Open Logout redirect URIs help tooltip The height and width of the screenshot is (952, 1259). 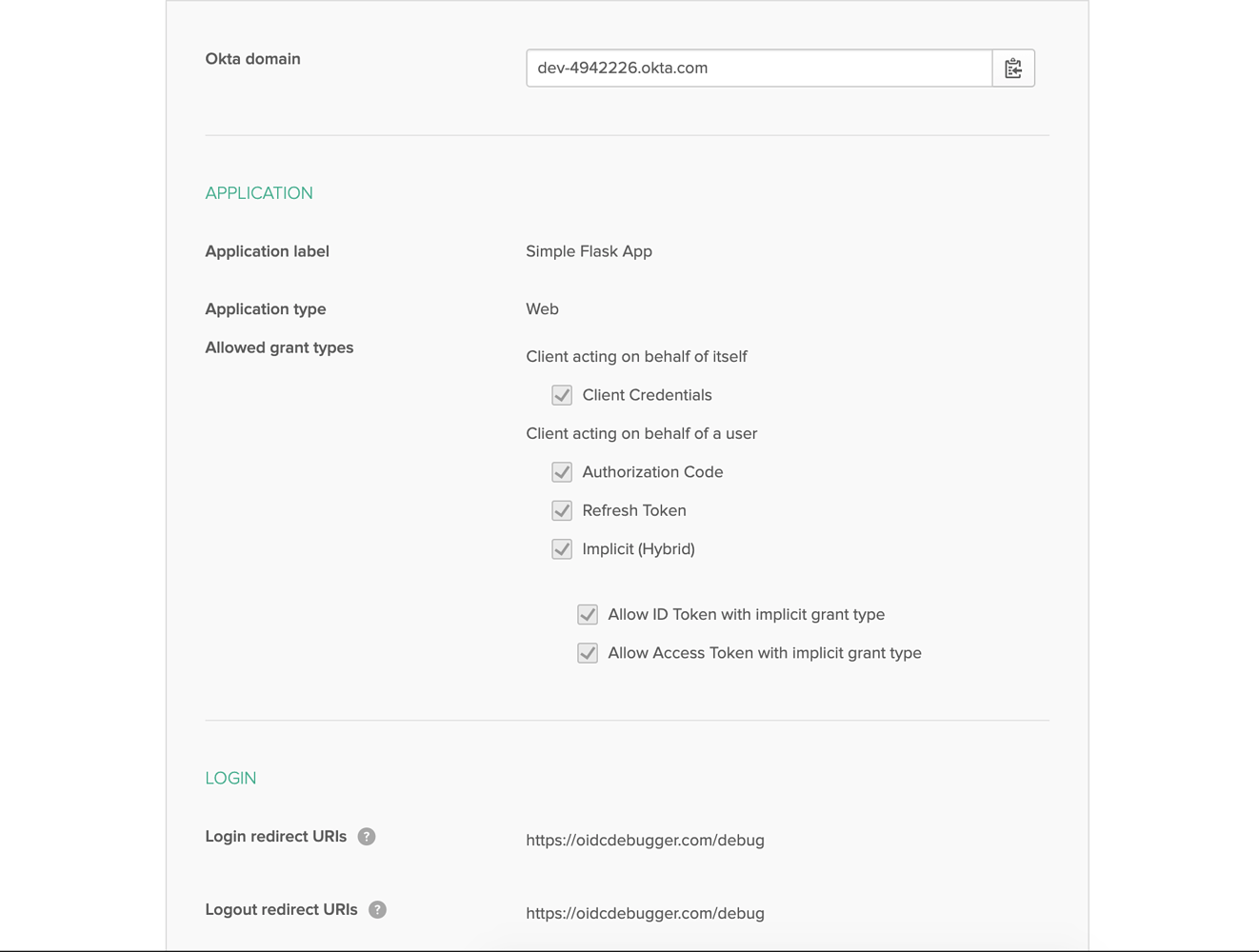377,910
